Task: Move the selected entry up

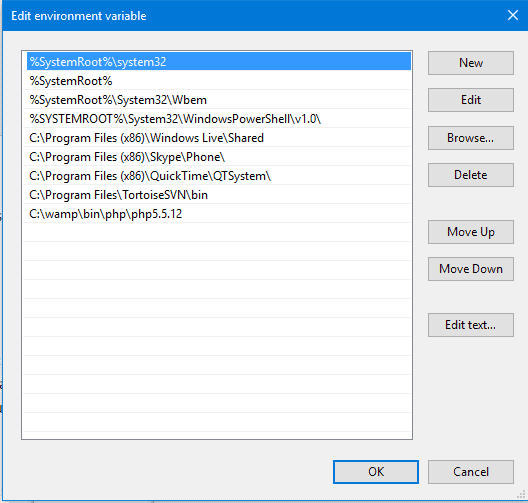Action: [470, 232]
